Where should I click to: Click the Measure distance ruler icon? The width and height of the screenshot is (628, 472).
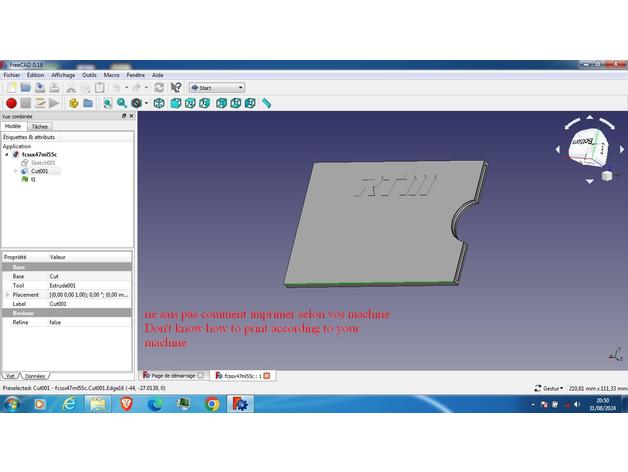266,103
